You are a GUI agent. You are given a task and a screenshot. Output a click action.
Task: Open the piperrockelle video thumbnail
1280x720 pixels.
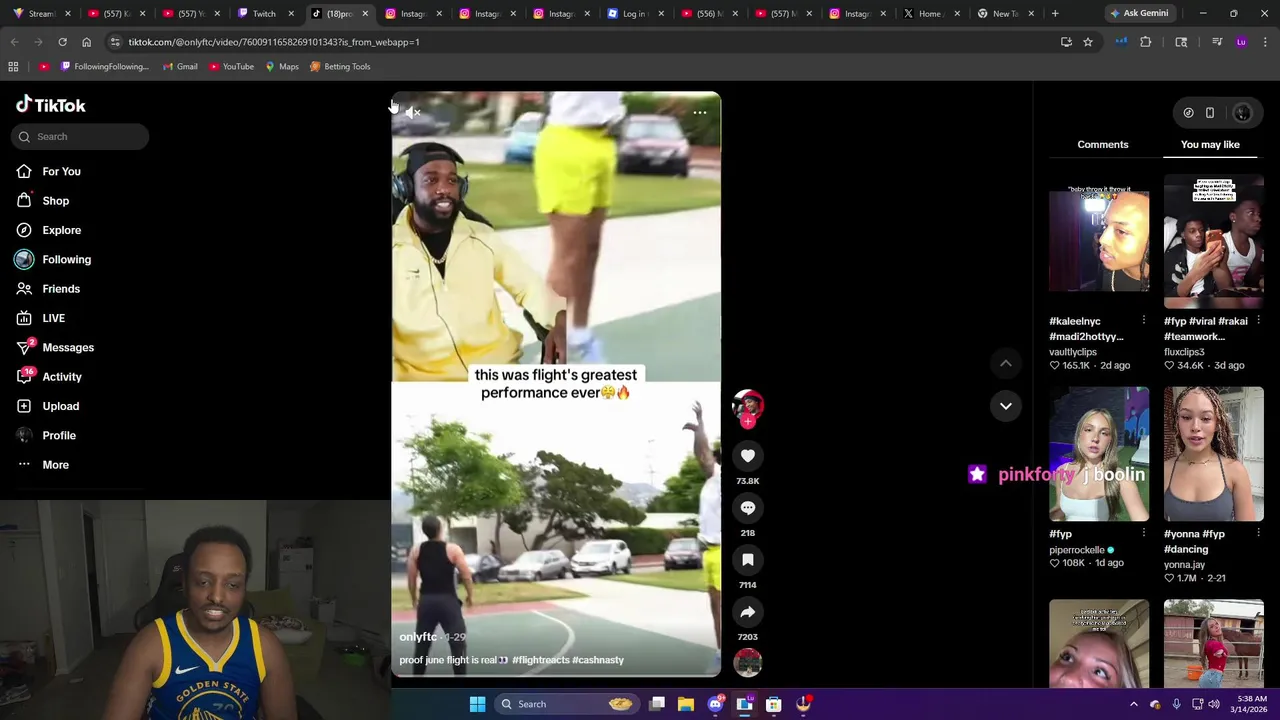click(1099, 454)
